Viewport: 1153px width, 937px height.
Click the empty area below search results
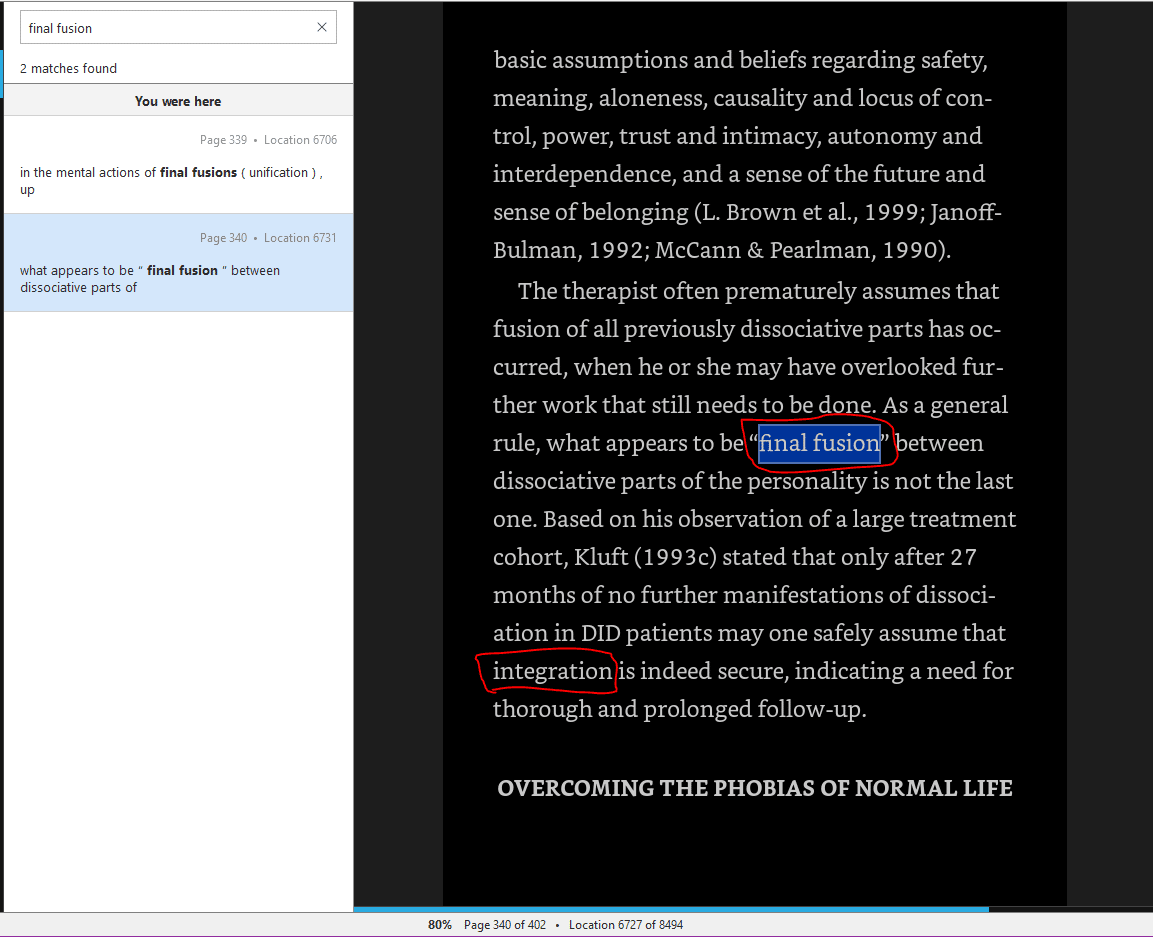pos(178,600)
